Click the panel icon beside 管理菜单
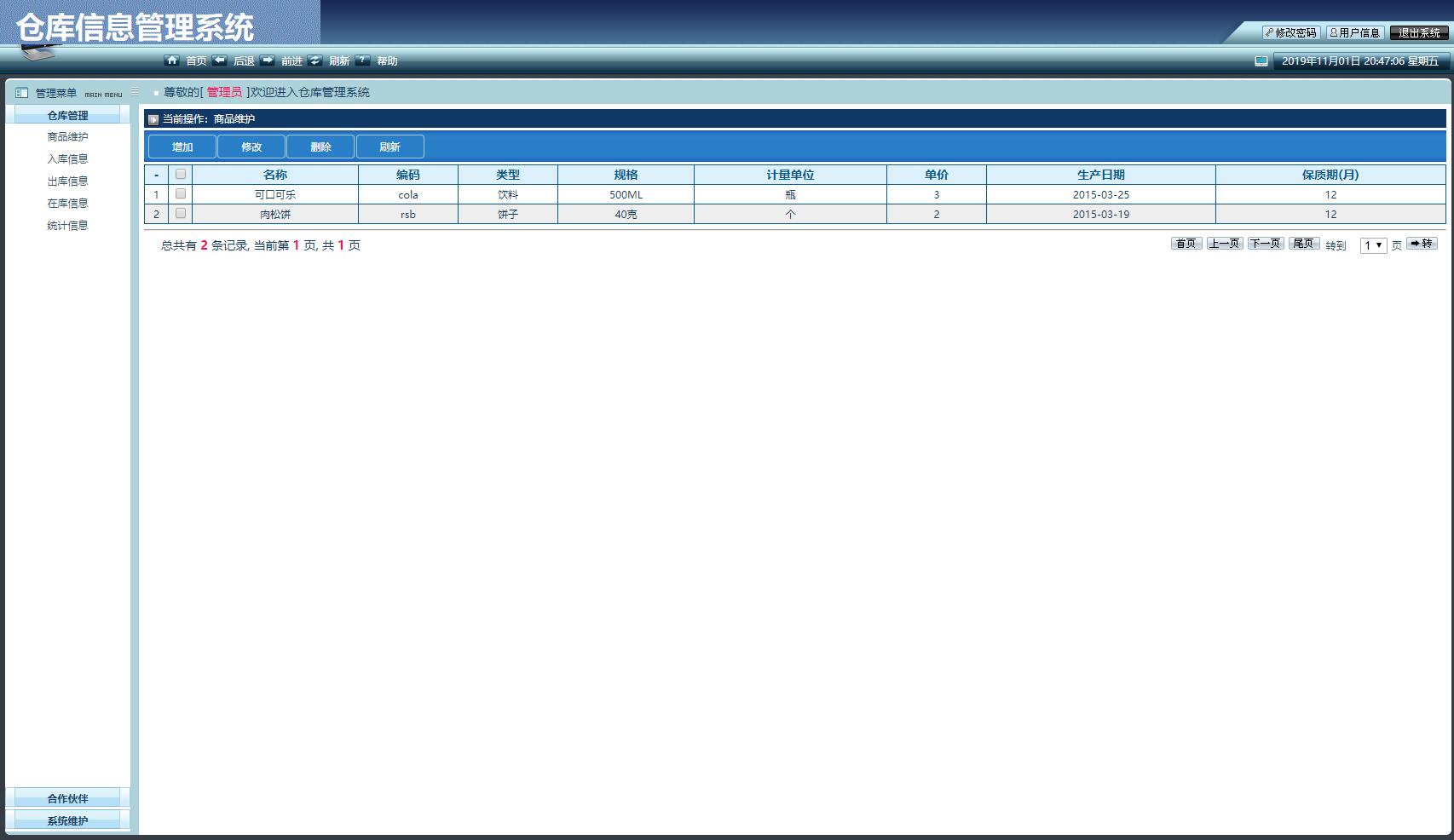 click(22, 93)
